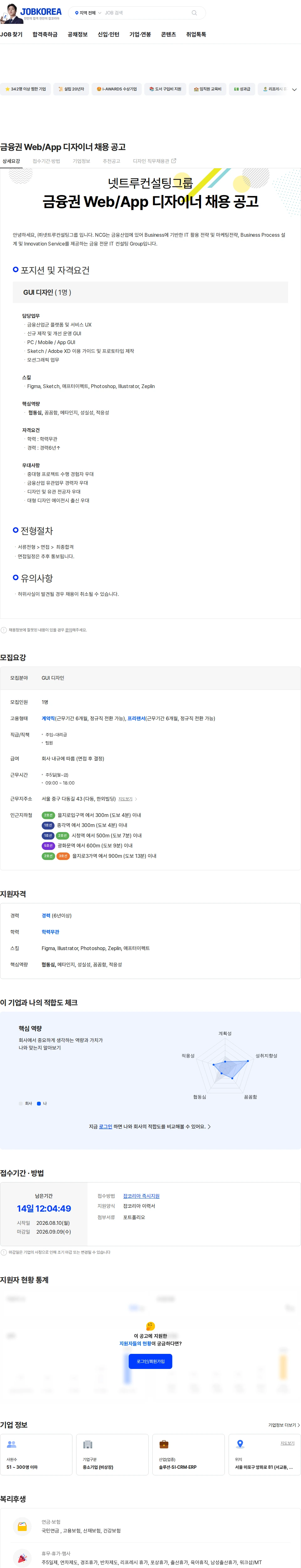
Task: Click the 임직원 교육비 tag
Action: (x=207, y=89)
